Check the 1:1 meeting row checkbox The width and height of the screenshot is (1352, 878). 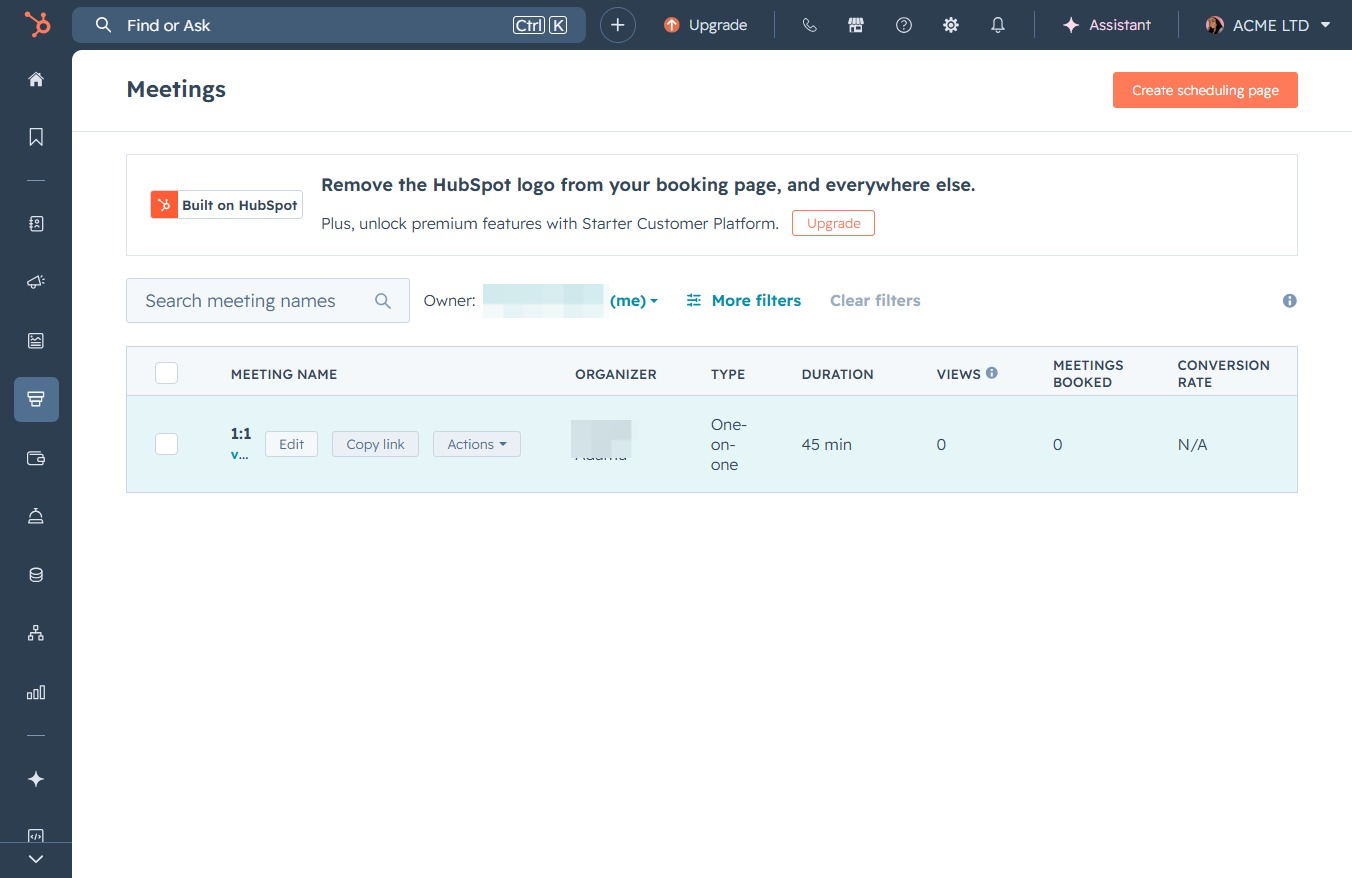(x=167, y=444)
